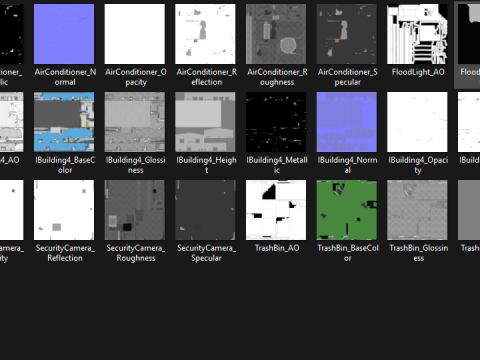This screenshot has width=480, height=360.
Task: Click the 'AirConditioner_Reflection' file name label
Action: click(x=207, y=77)
